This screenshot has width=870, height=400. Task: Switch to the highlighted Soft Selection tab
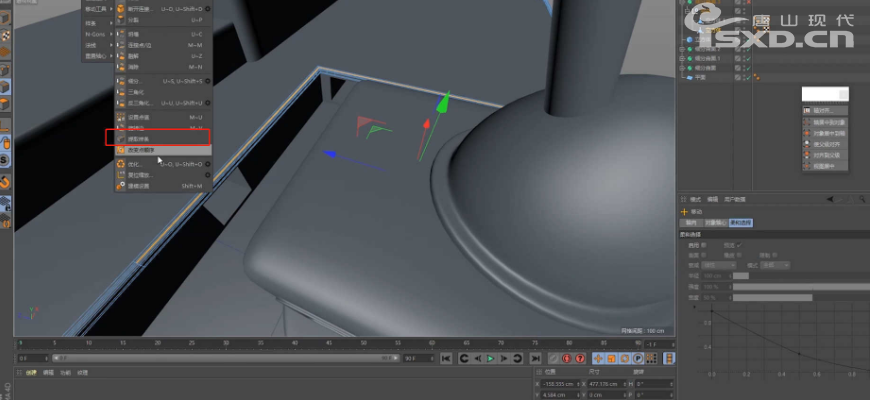(x=740, y=222)
